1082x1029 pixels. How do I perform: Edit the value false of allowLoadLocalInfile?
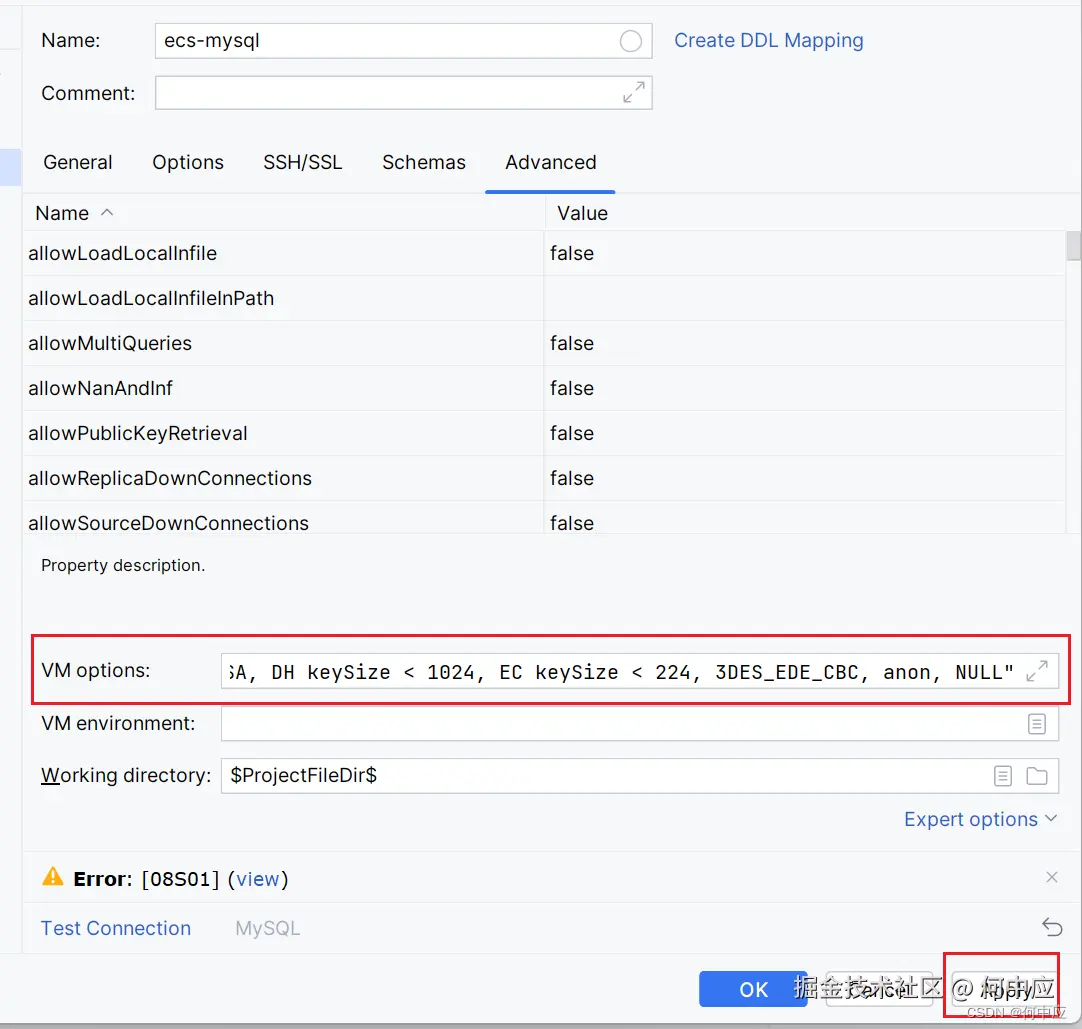(x=804, y=253)
